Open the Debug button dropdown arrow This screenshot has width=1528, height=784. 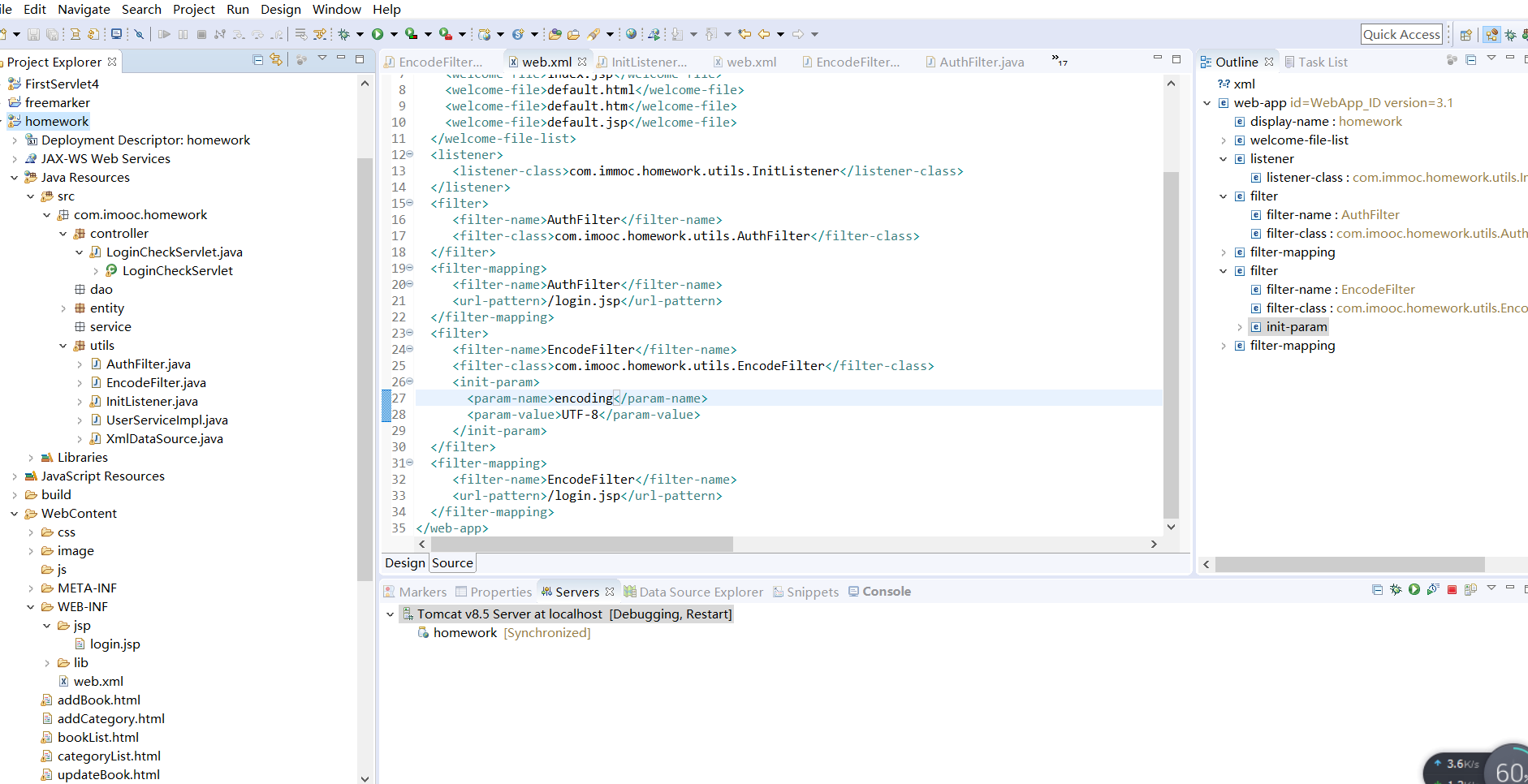pyautogui.click(x=360, y=34)
